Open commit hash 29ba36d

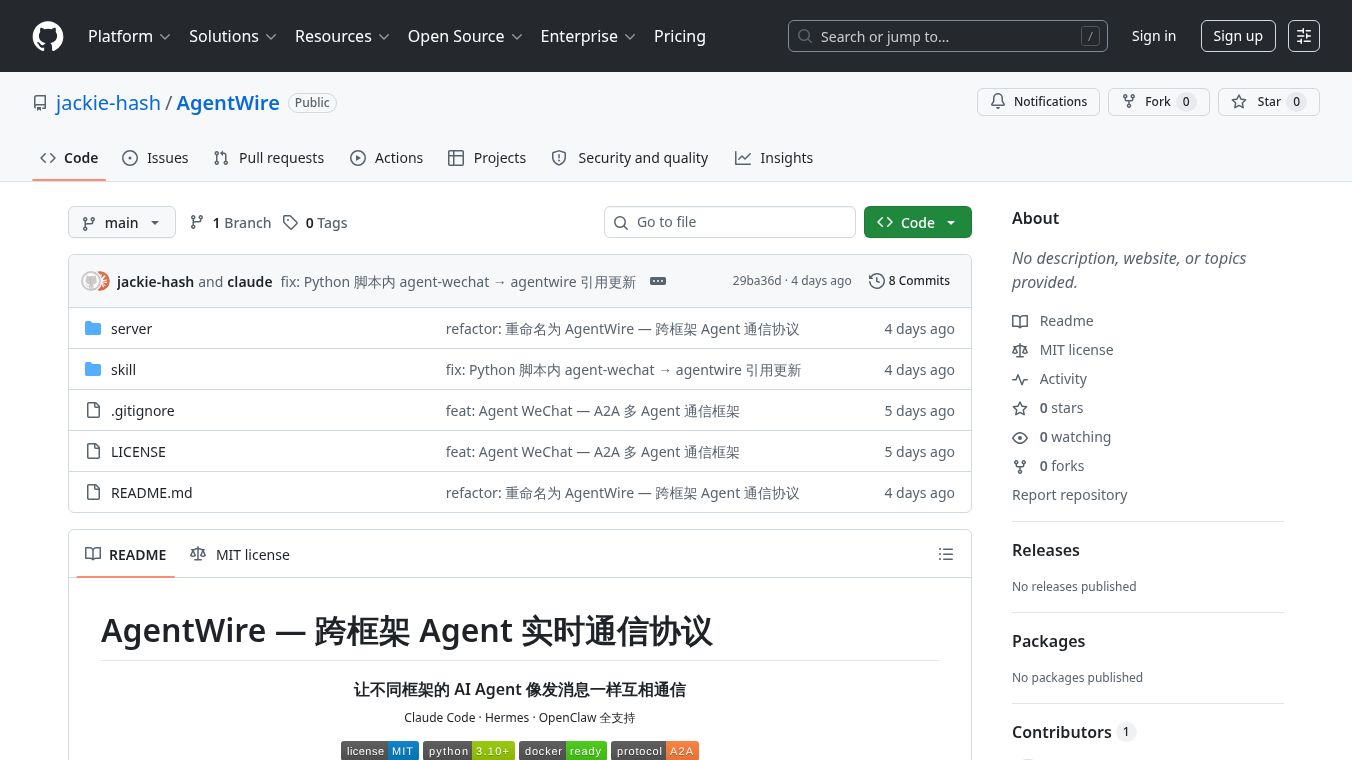(757, 281)
